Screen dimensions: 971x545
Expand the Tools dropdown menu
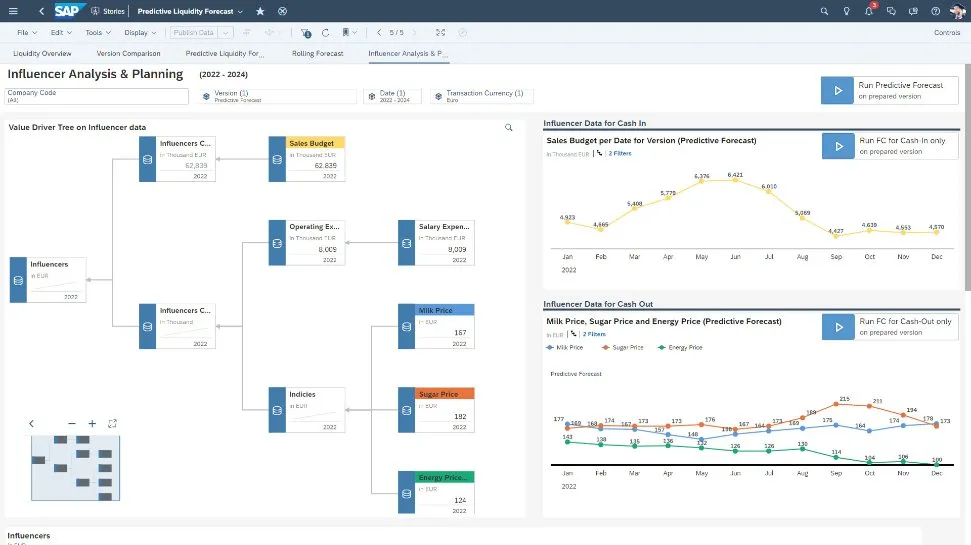[x=97, y=32]
